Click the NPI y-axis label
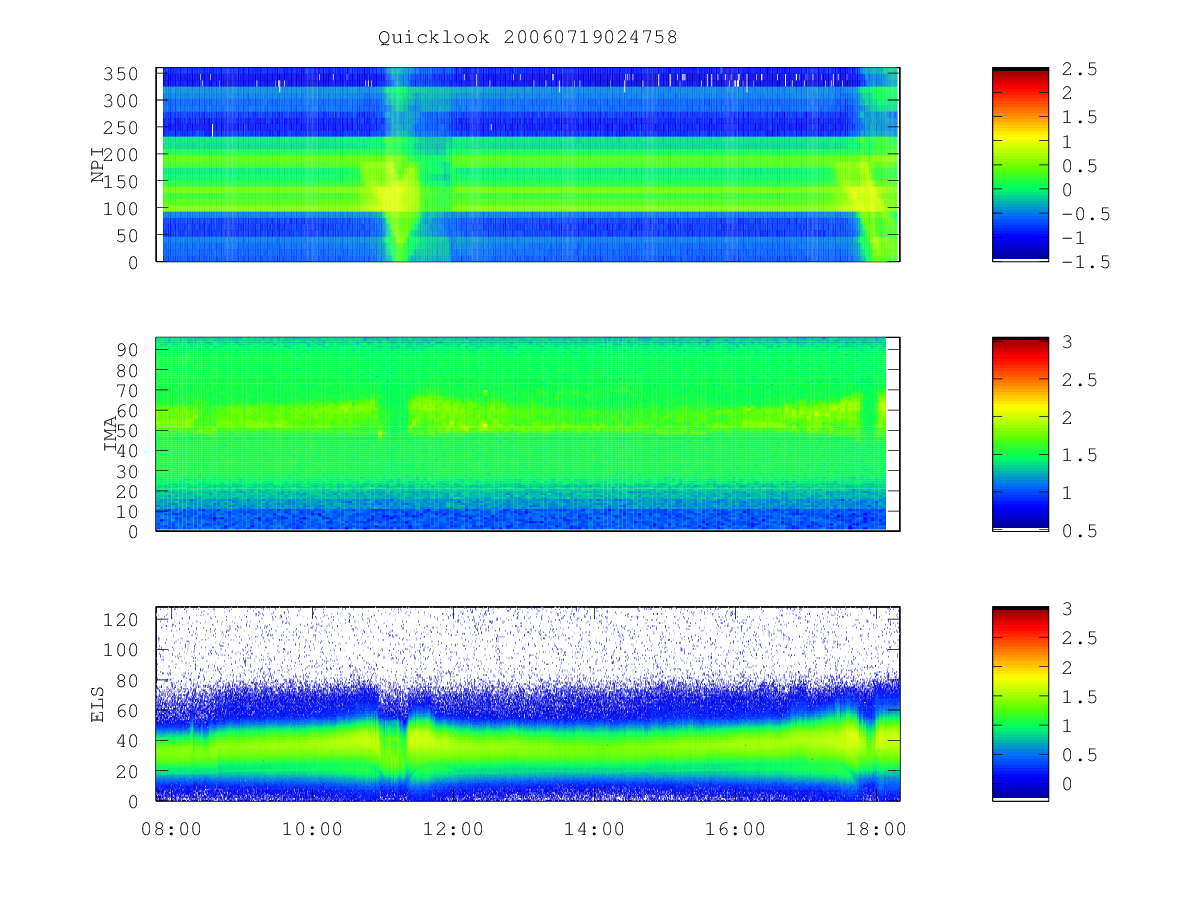 click(98, 165)
